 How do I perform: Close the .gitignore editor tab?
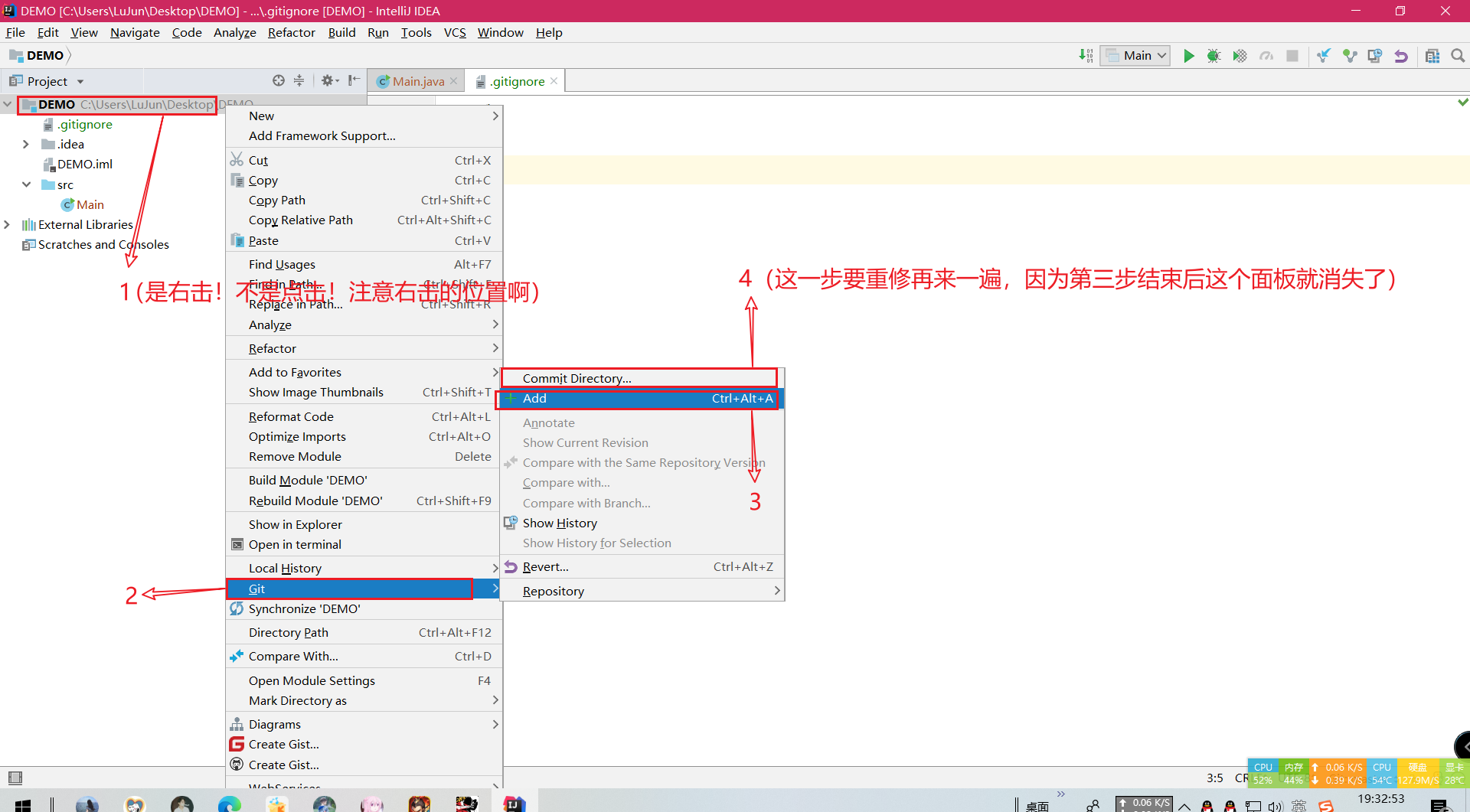click(x=554, y=80)
